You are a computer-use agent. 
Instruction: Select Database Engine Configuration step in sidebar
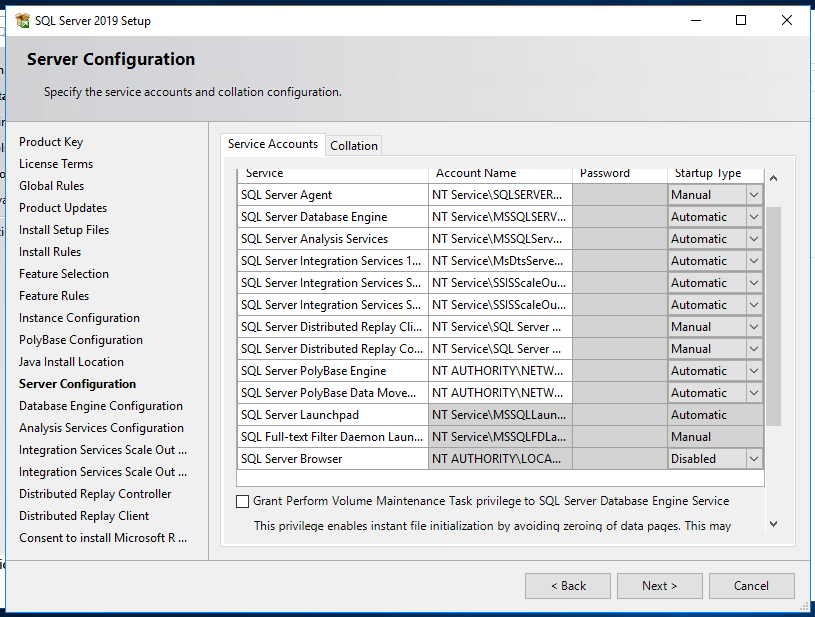tap(101, 406)
